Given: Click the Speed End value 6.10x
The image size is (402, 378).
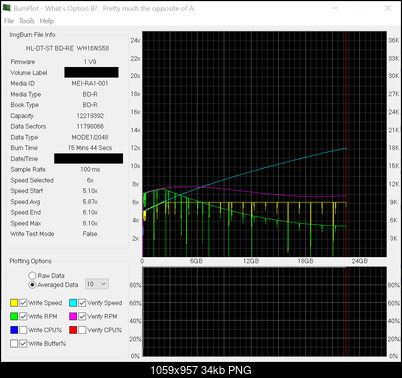Looking at the screenshot, I should click(90, 212).
